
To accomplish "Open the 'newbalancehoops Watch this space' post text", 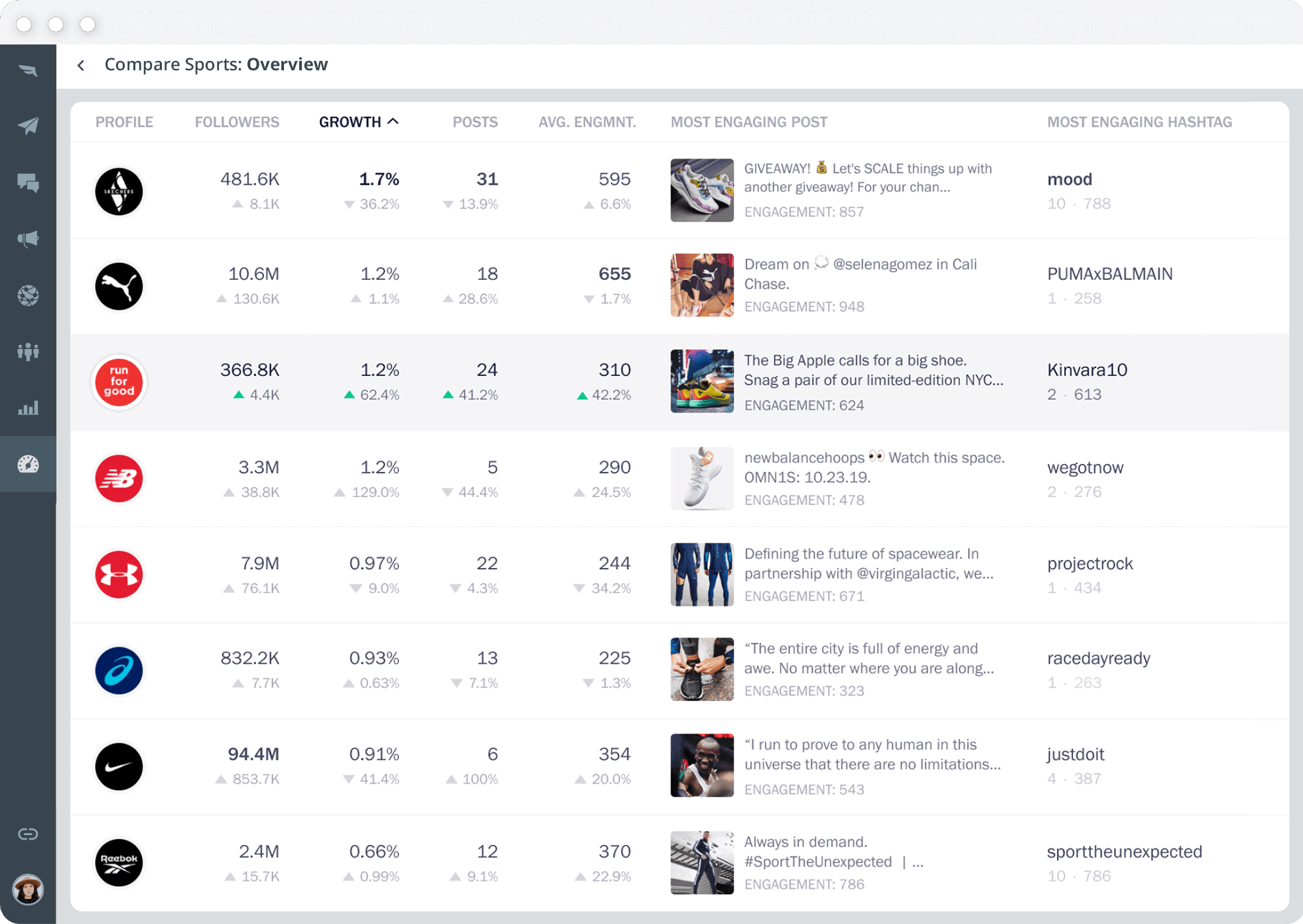I will (874, 467).
